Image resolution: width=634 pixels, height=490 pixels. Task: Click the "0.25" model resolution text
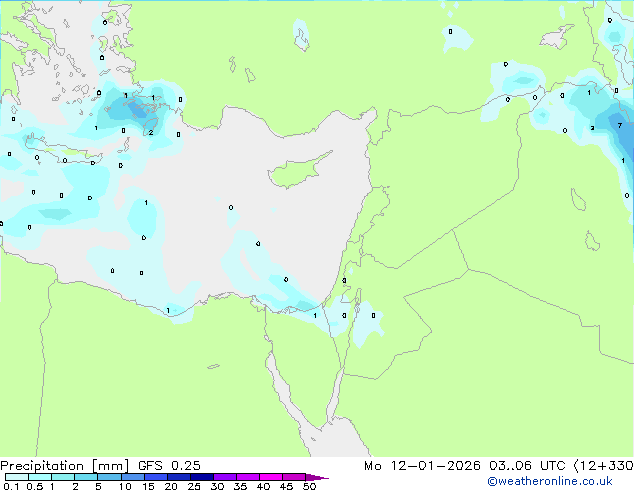(186, 466)
